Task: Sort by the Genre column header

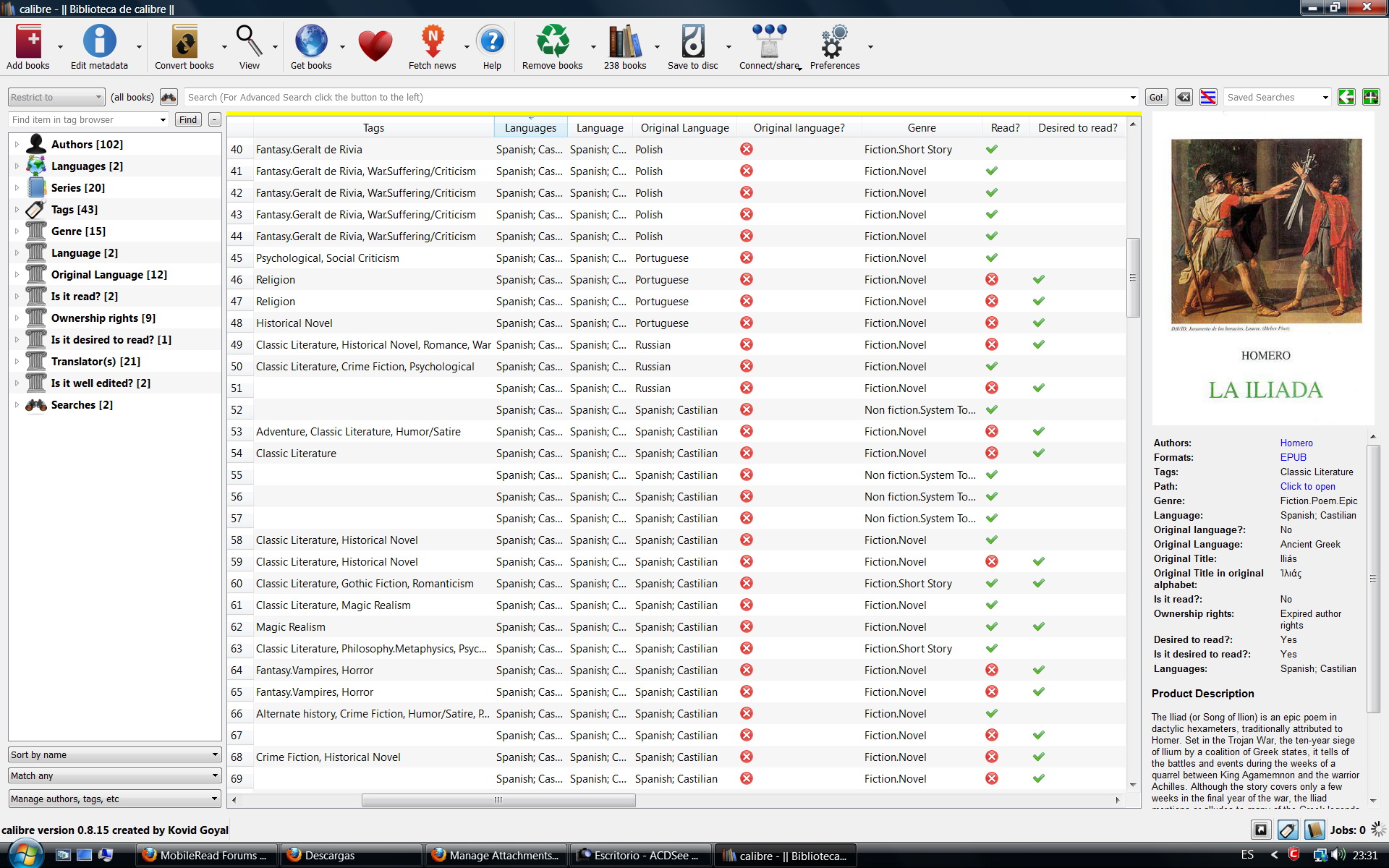Action: (921, 127)
